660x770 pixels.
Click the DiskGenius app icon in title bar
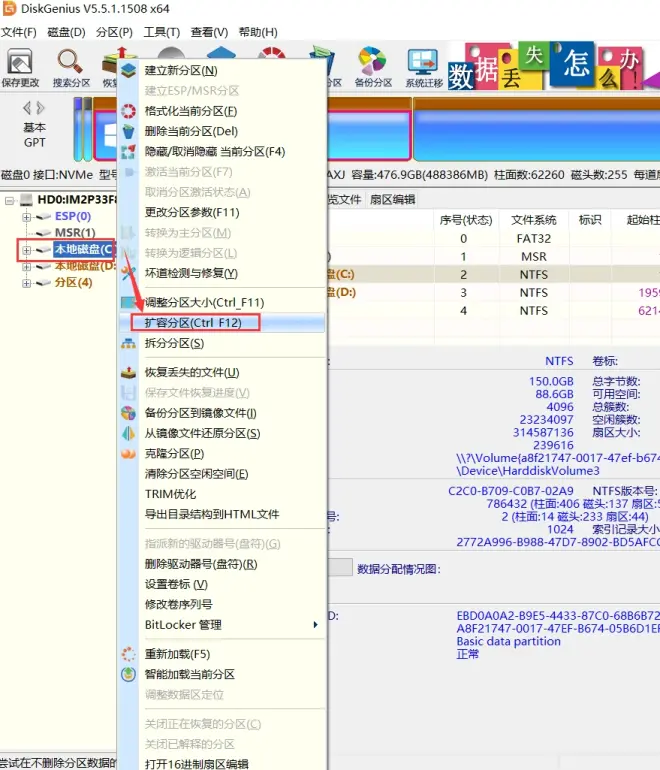click(9, 8)
